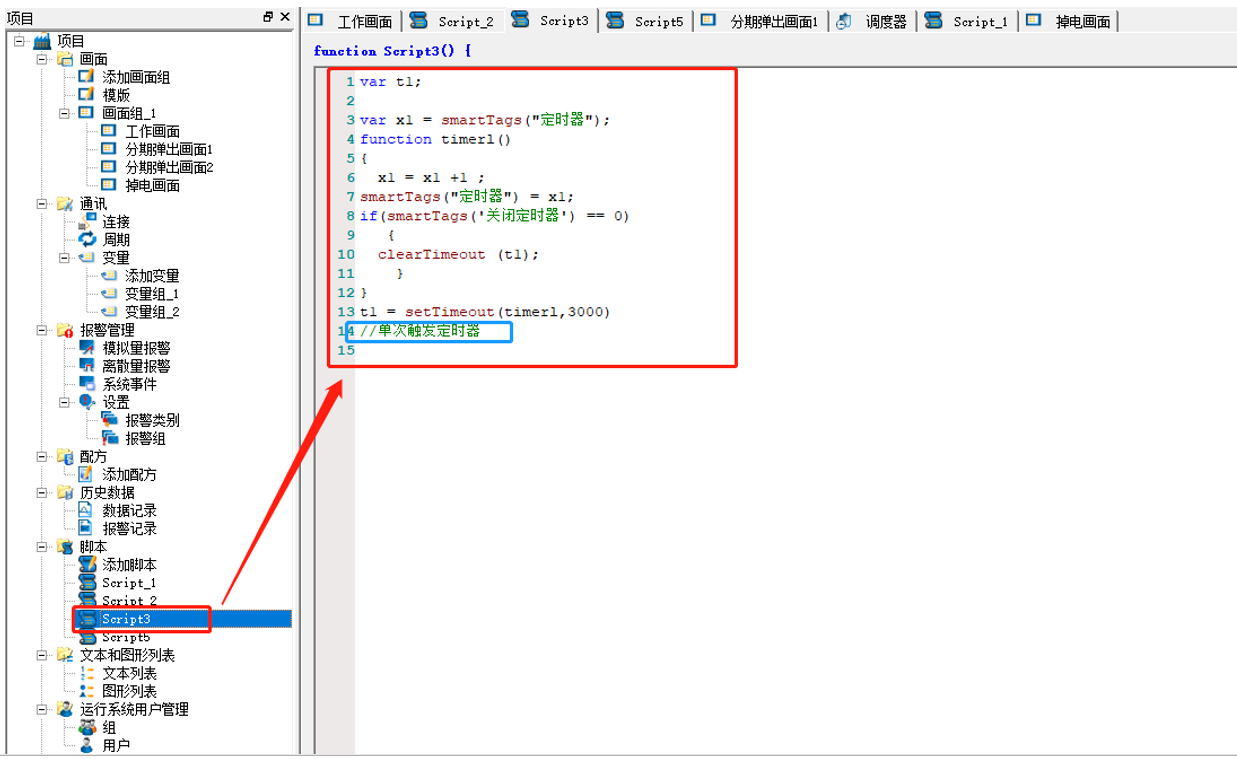Click the 添加变量 add tag icon
1237x759 pixels.
[109, 275]
